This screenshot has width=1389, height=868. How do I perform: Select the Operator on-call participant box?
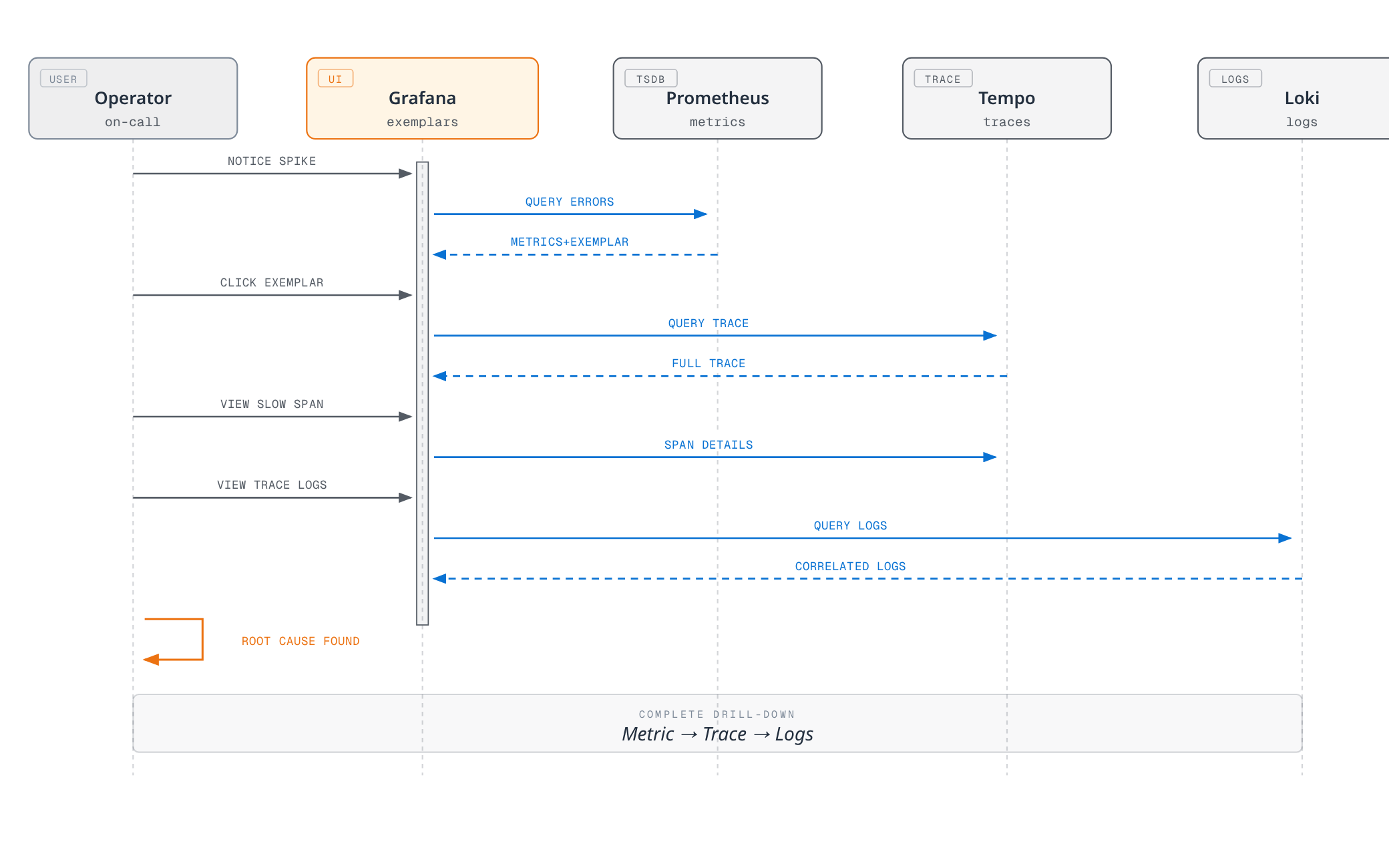tap(133, 98)
